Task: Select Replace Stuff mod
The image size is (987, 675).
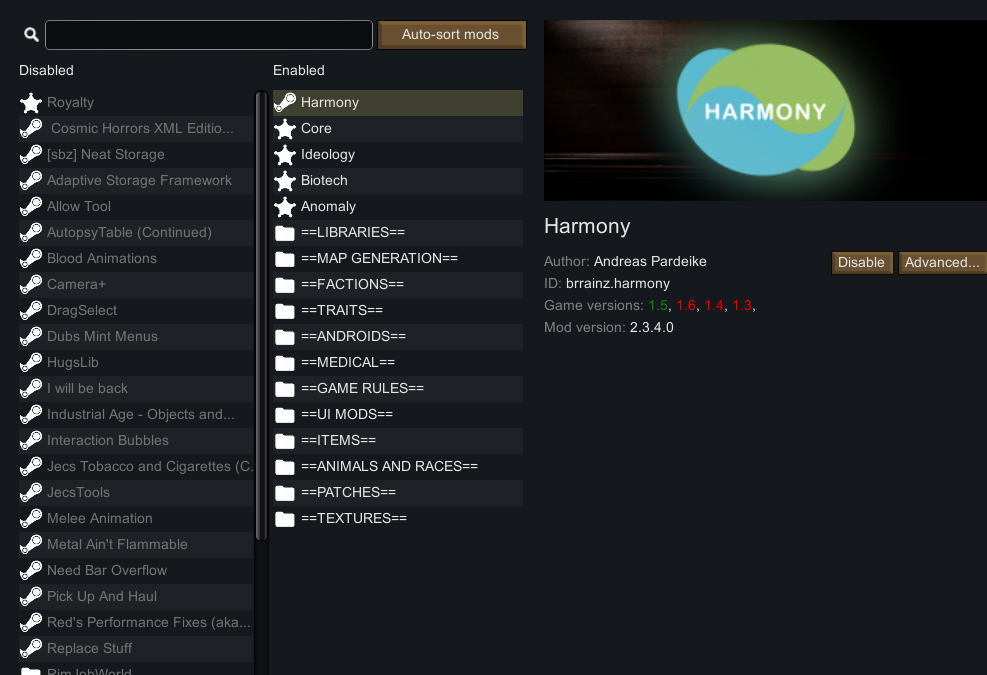Action: (x=136, y=649)
